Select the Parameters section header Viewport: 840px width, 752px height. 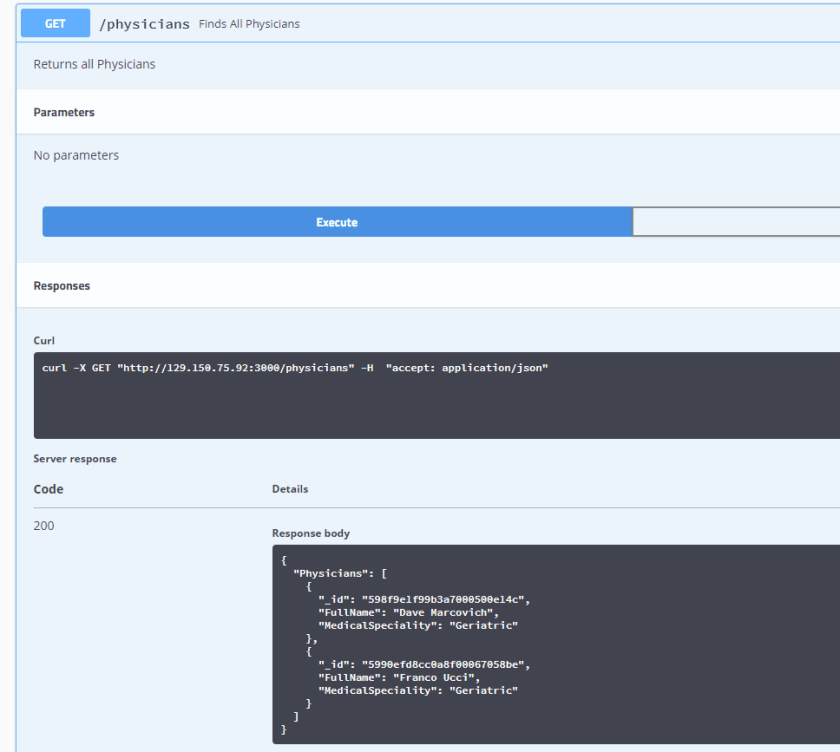[x=64, y=112]
